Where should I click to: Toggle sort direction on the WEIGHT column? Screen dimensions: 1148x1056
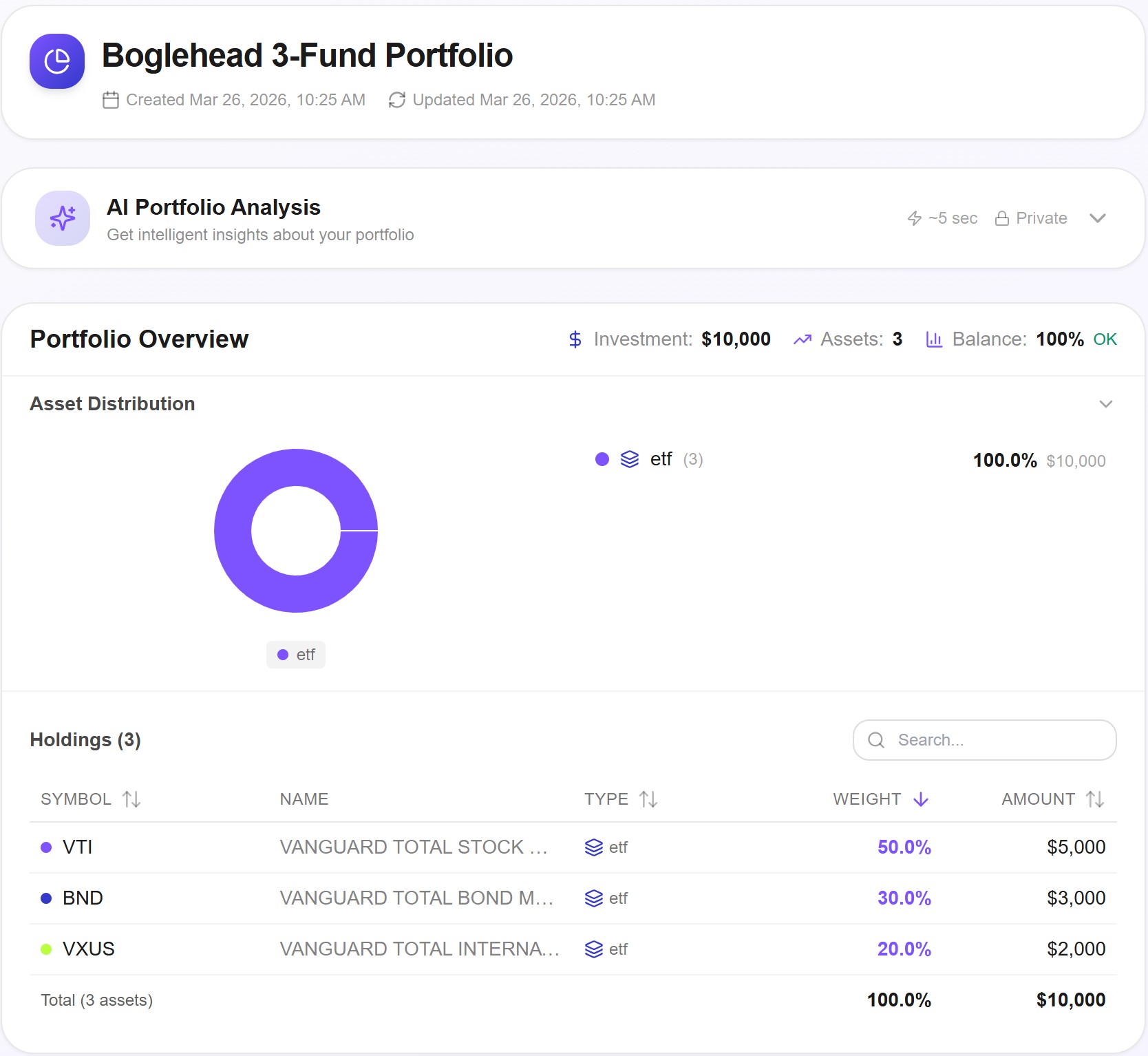pyautogui.click(x=881, y=799)
